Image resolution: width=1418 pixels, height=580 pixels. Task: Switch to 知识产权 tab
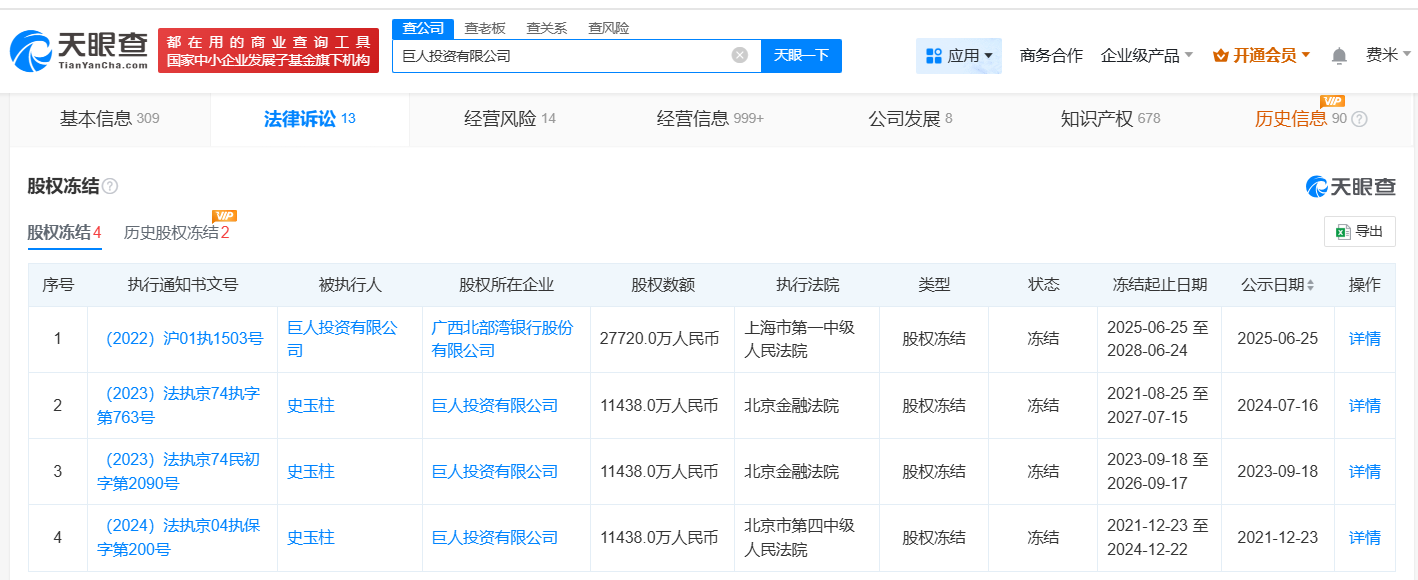click(x=1110, y=119)
